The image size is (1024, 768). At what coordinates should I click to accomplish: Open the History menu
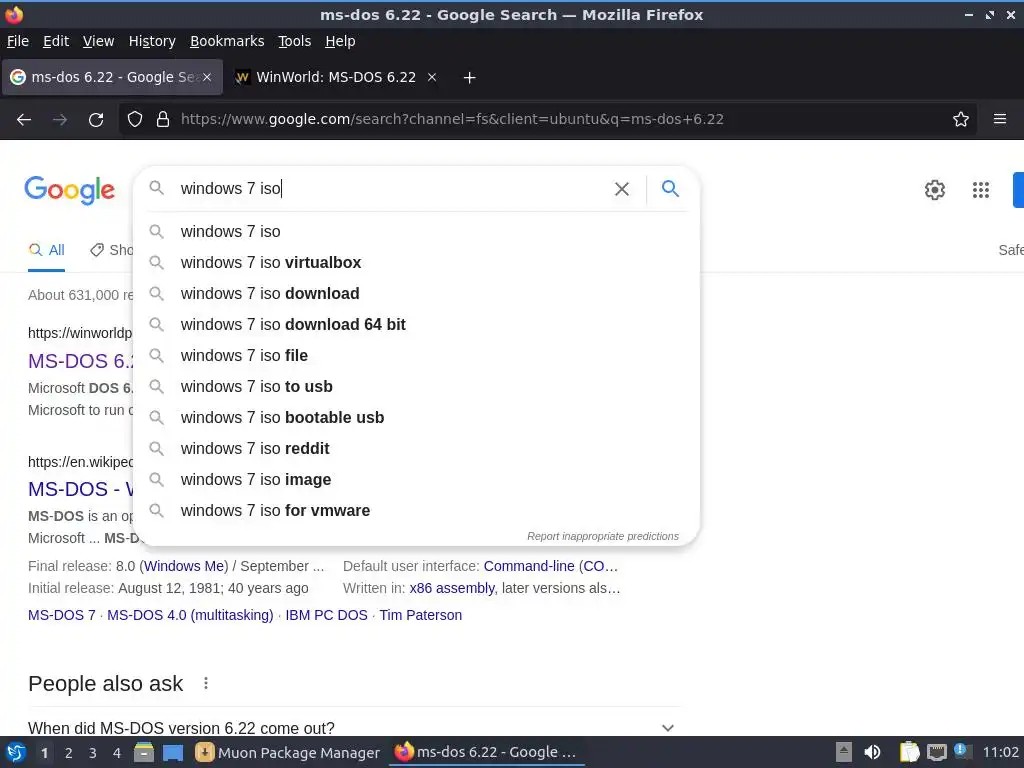point(152,41)
